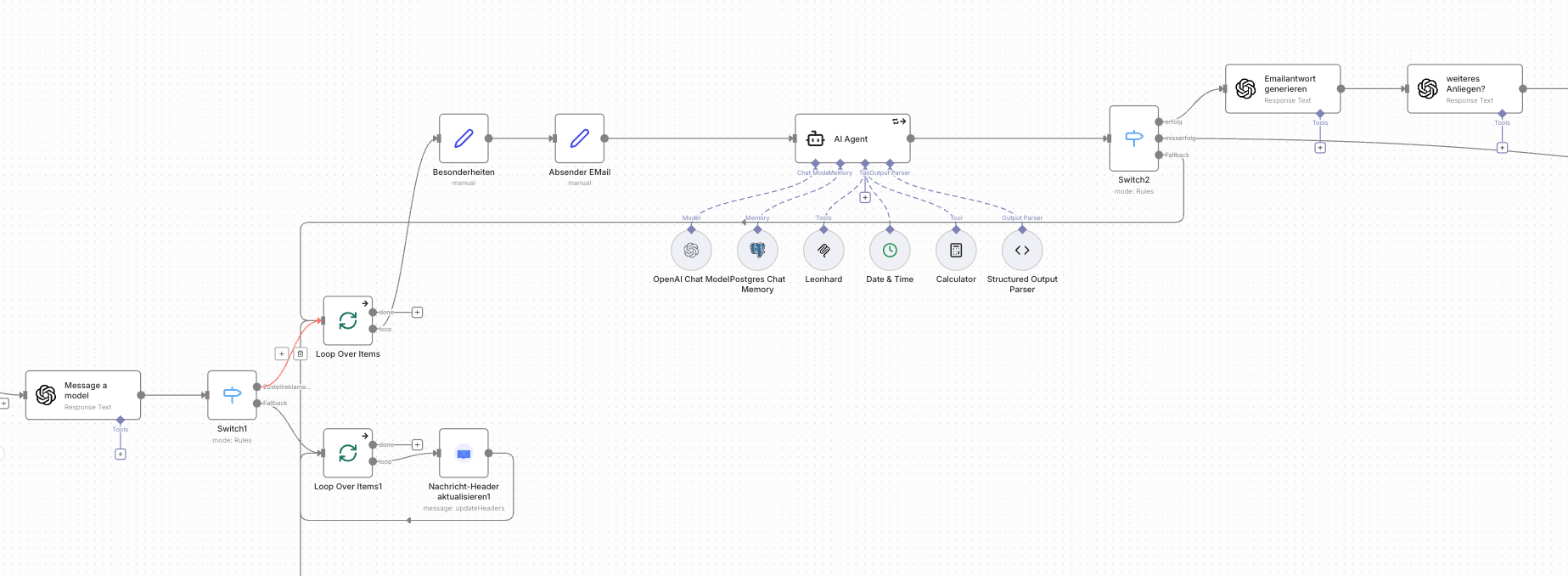Select the Leonhard tool node

(x=823, y=251)
